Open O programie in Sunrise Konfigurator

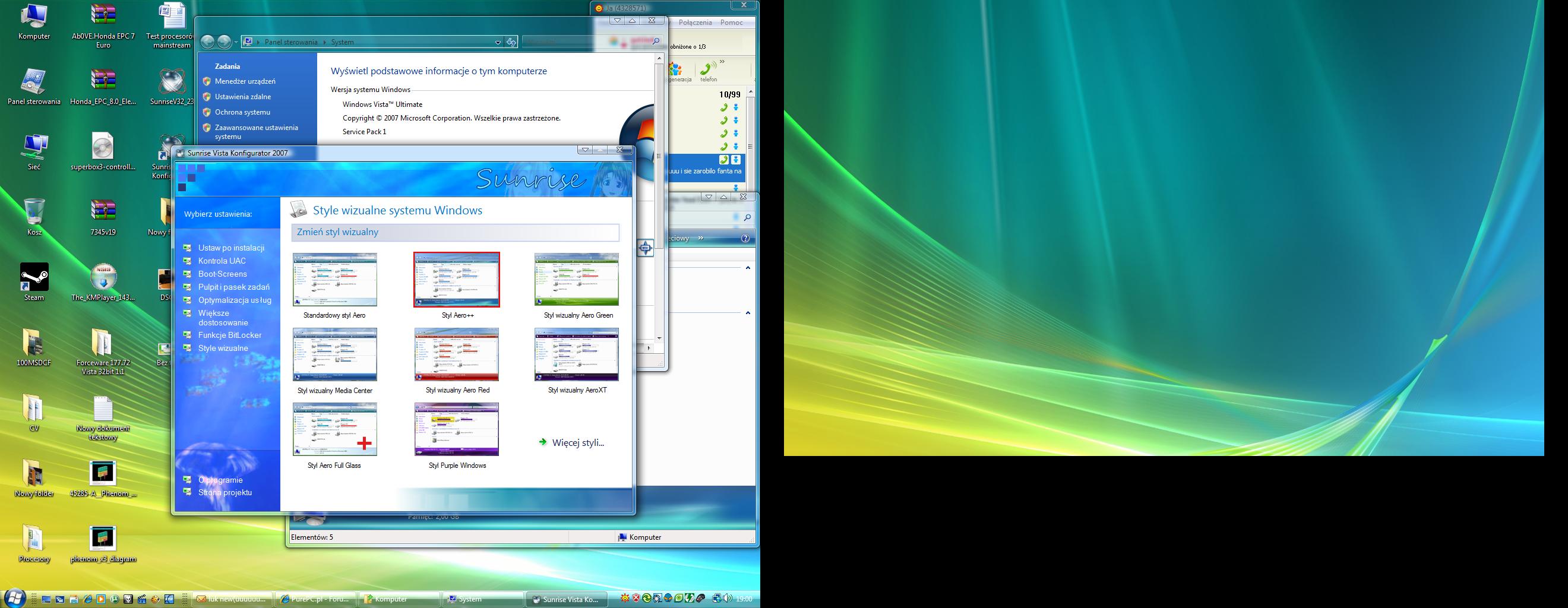220,480
